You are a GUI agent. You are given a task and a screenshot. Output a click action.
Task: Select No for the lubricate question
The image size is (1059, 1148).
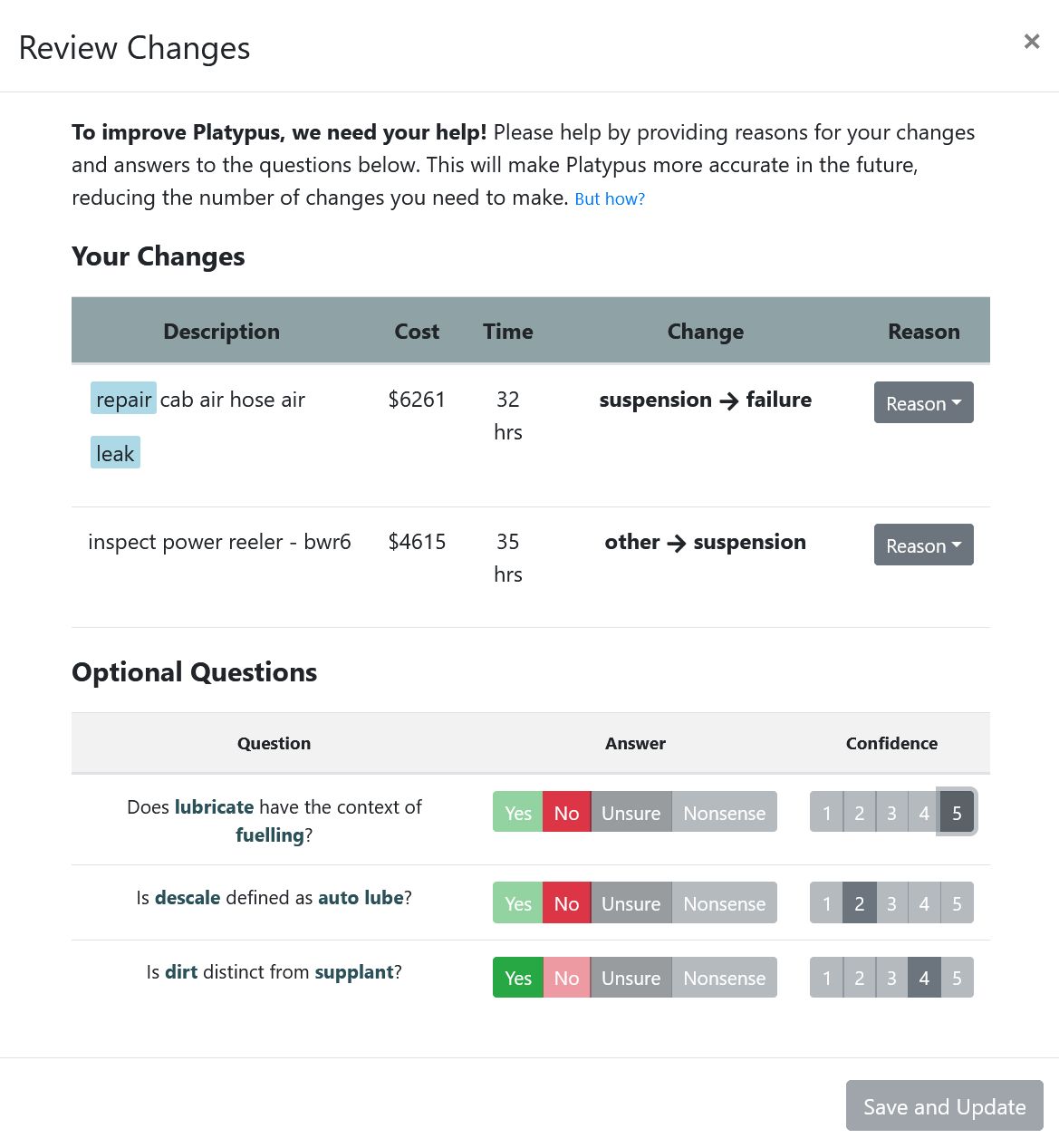(x=566, y=813)
